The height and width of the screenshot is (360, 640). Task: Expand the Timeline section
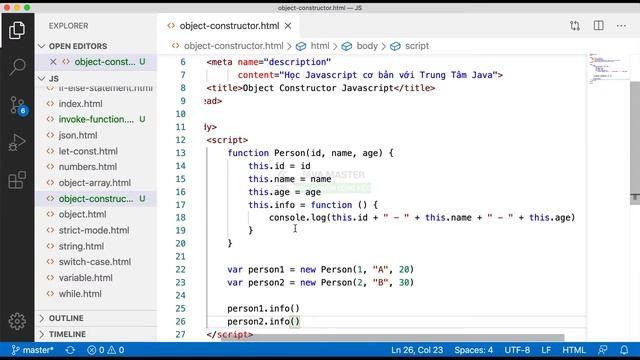[x=67, y=334]
